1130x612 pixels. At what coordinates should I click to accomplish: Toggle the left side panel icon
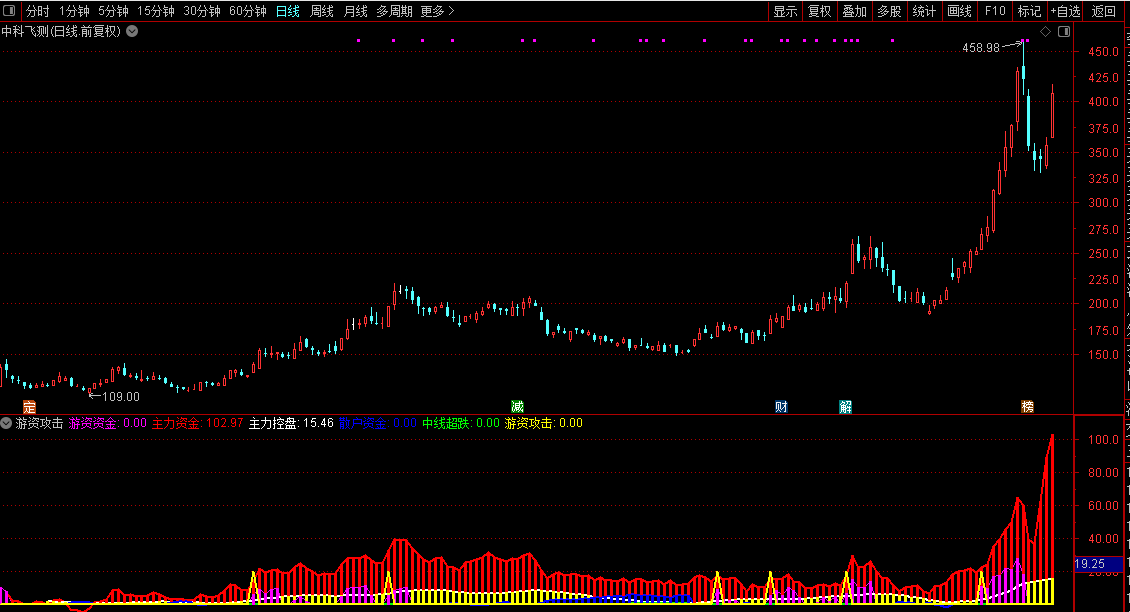coord(9,11)
